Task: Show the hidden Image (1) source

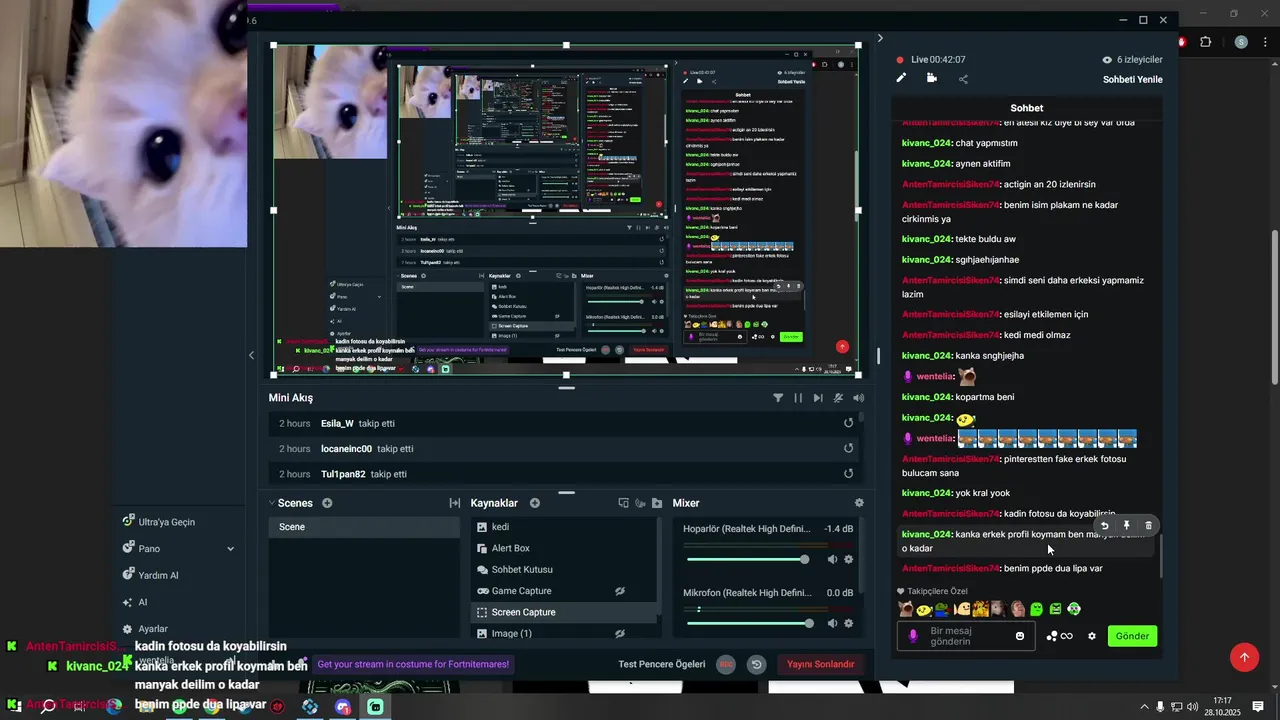Action: (620, 633)
